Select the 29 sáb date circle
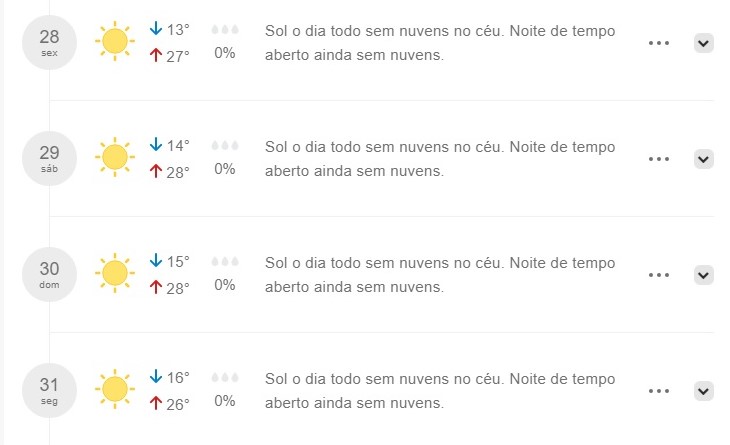The image size is (730, 445). point(49,158)
